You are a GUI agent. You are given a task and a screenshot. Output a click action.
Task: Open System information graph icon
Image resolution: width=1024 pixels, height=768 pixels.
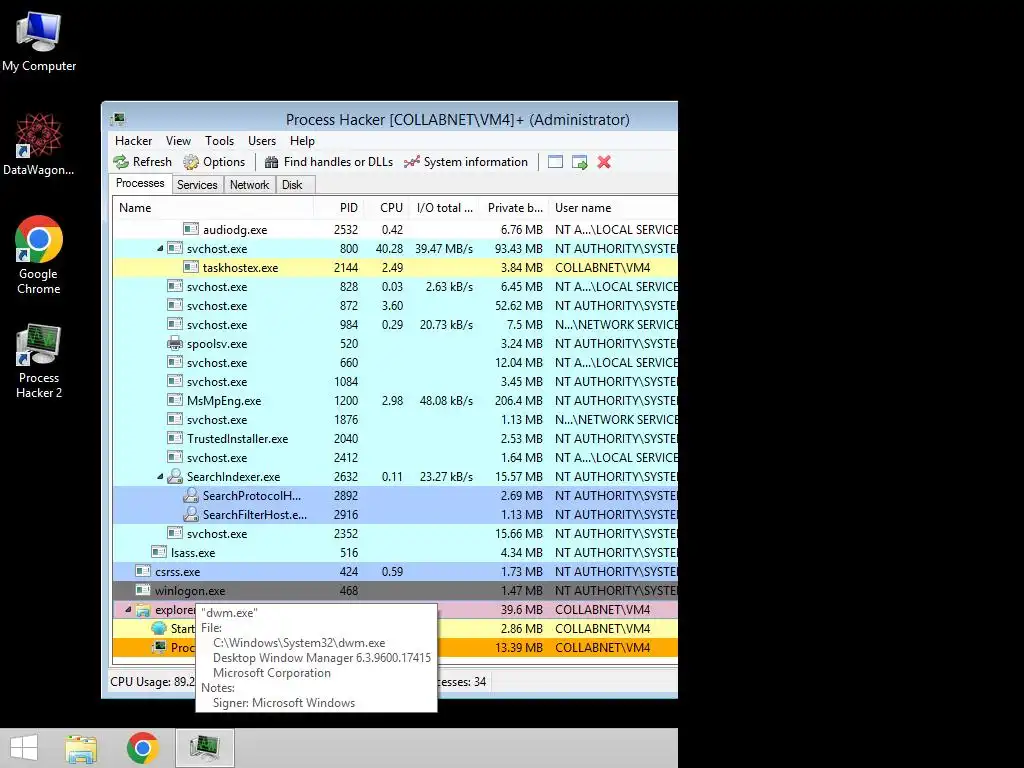pyautogui.click(x=411, y=162)
